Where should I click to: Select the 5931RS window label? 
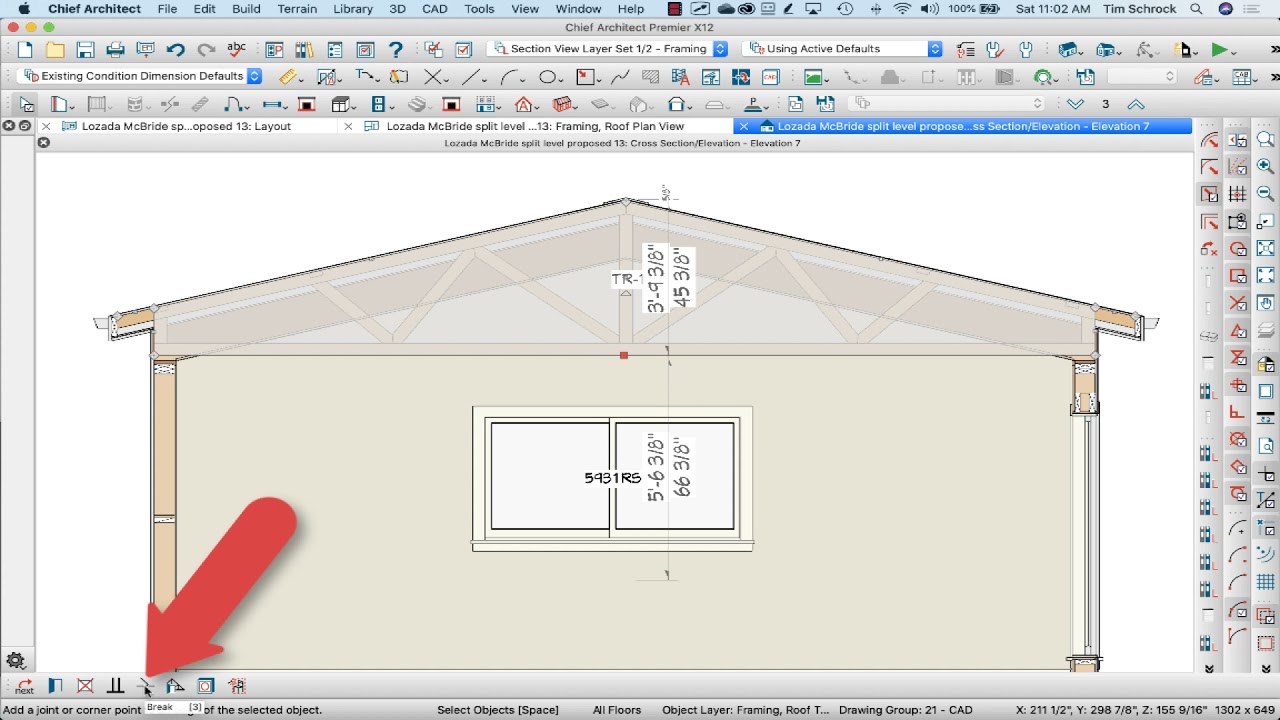coord(612,478)
